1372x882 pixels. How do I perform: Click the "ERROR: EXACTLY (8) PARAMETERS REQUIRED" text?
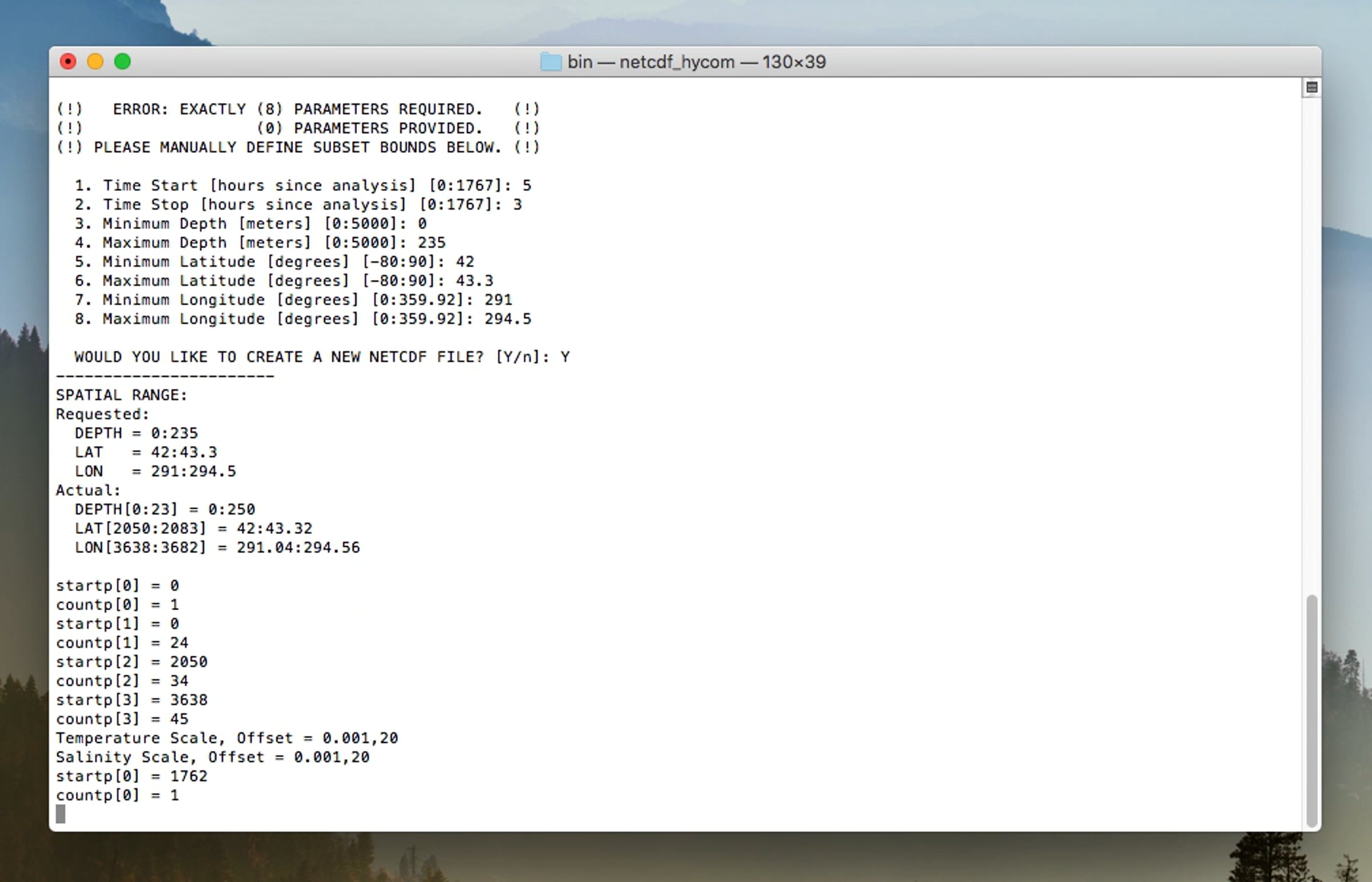297,109
